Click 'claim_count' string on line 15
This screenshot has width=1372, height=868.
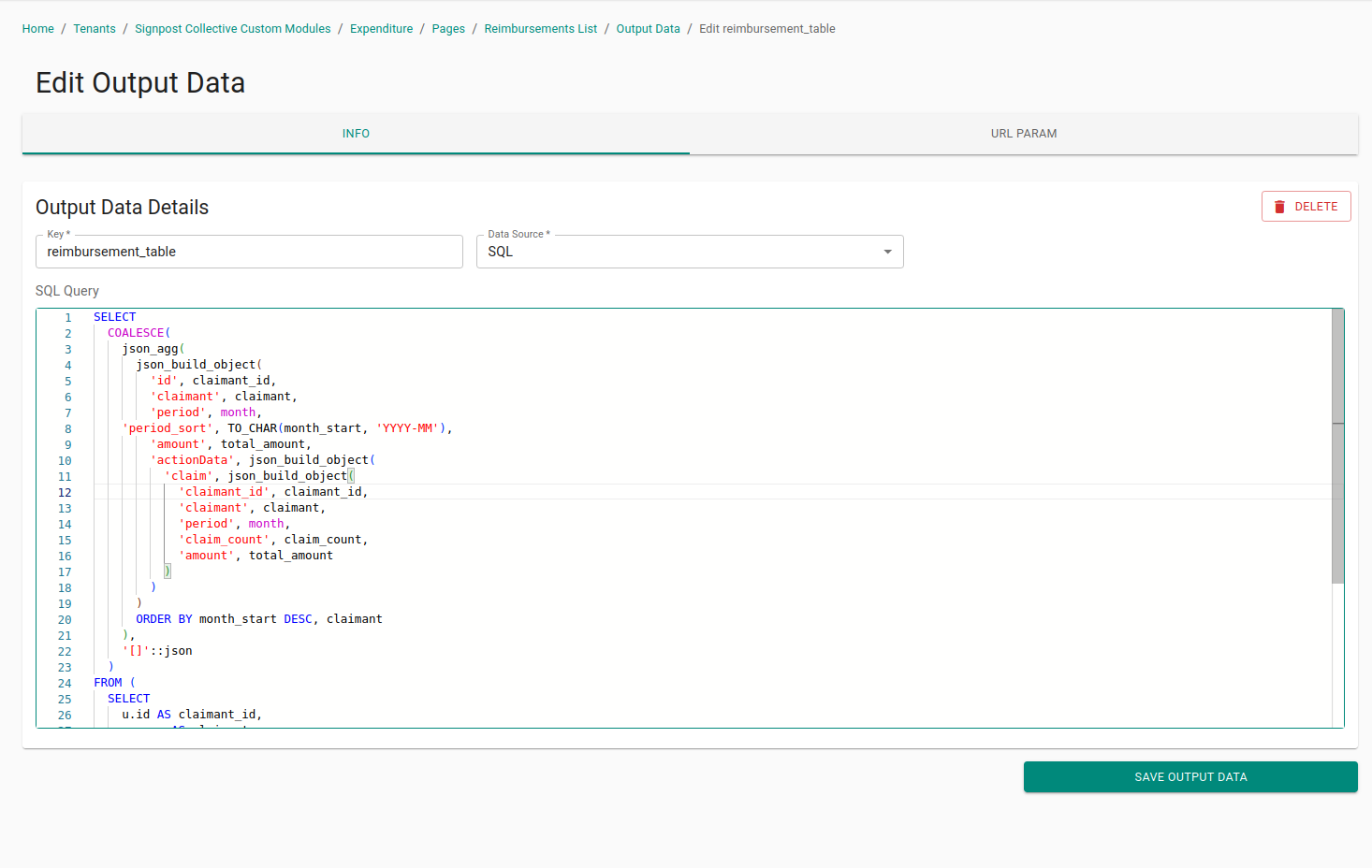tap(224, 540)
